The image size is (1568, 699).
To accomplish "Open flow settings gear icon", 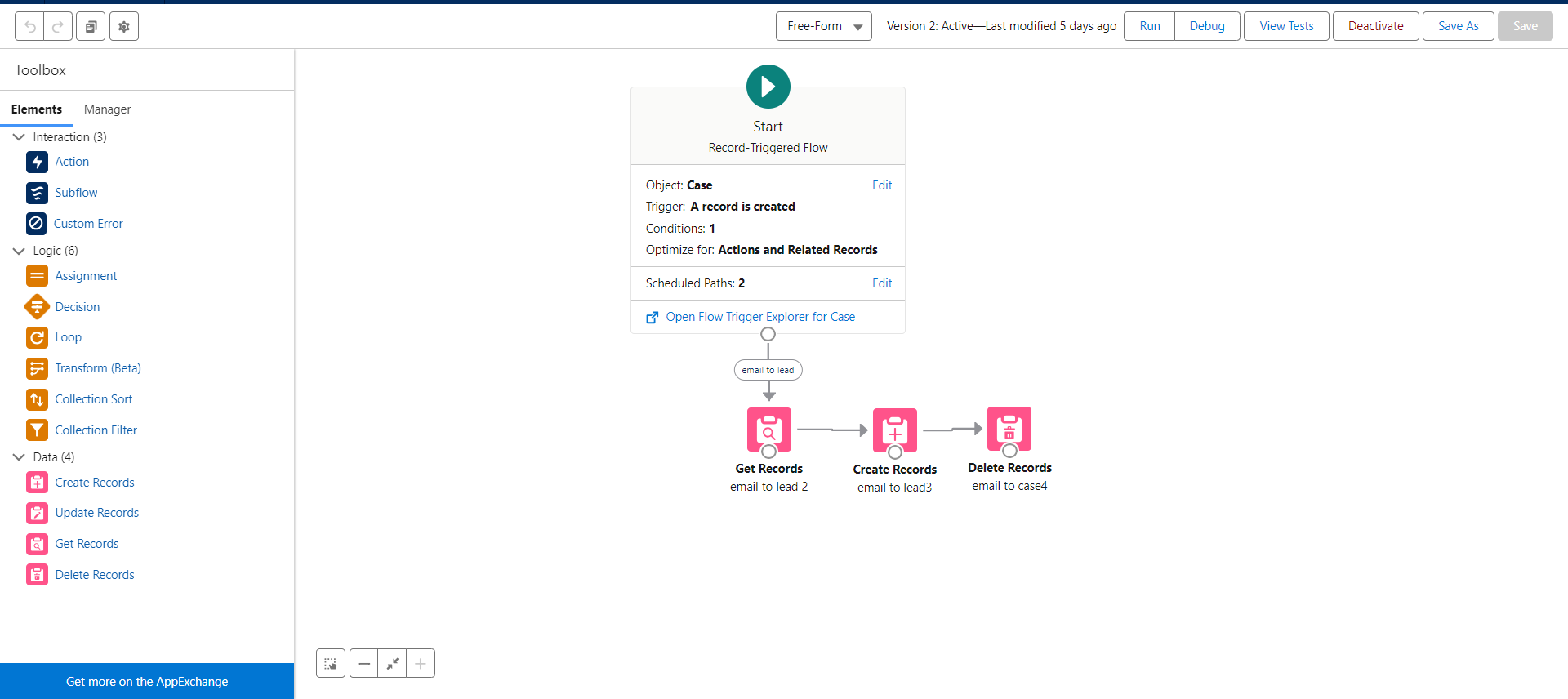I will pyautogui.click(x=124, y=26).
